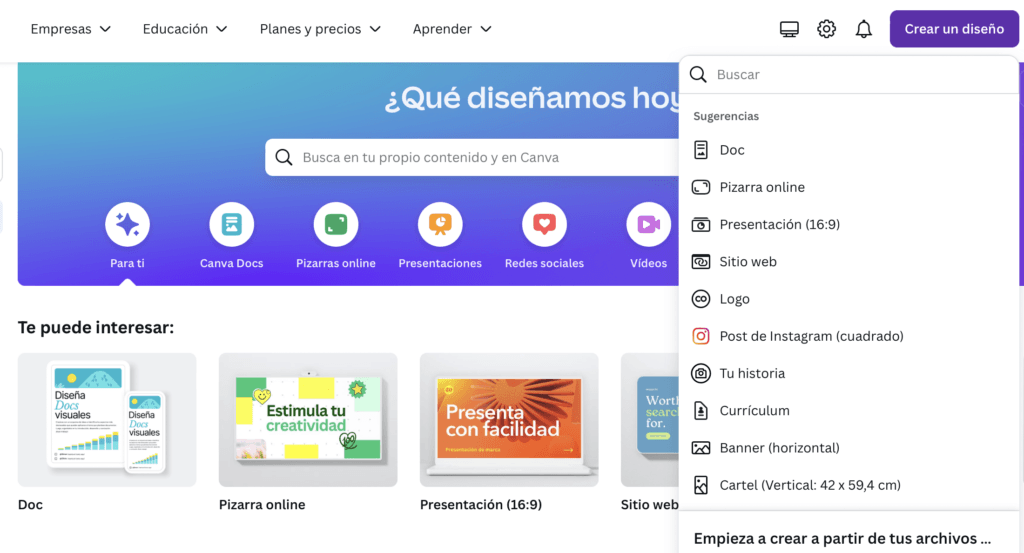This screenshot has width=1024, height=553.
Task: Click magnifier icon in the Buscar field
Action: (698, 74)
